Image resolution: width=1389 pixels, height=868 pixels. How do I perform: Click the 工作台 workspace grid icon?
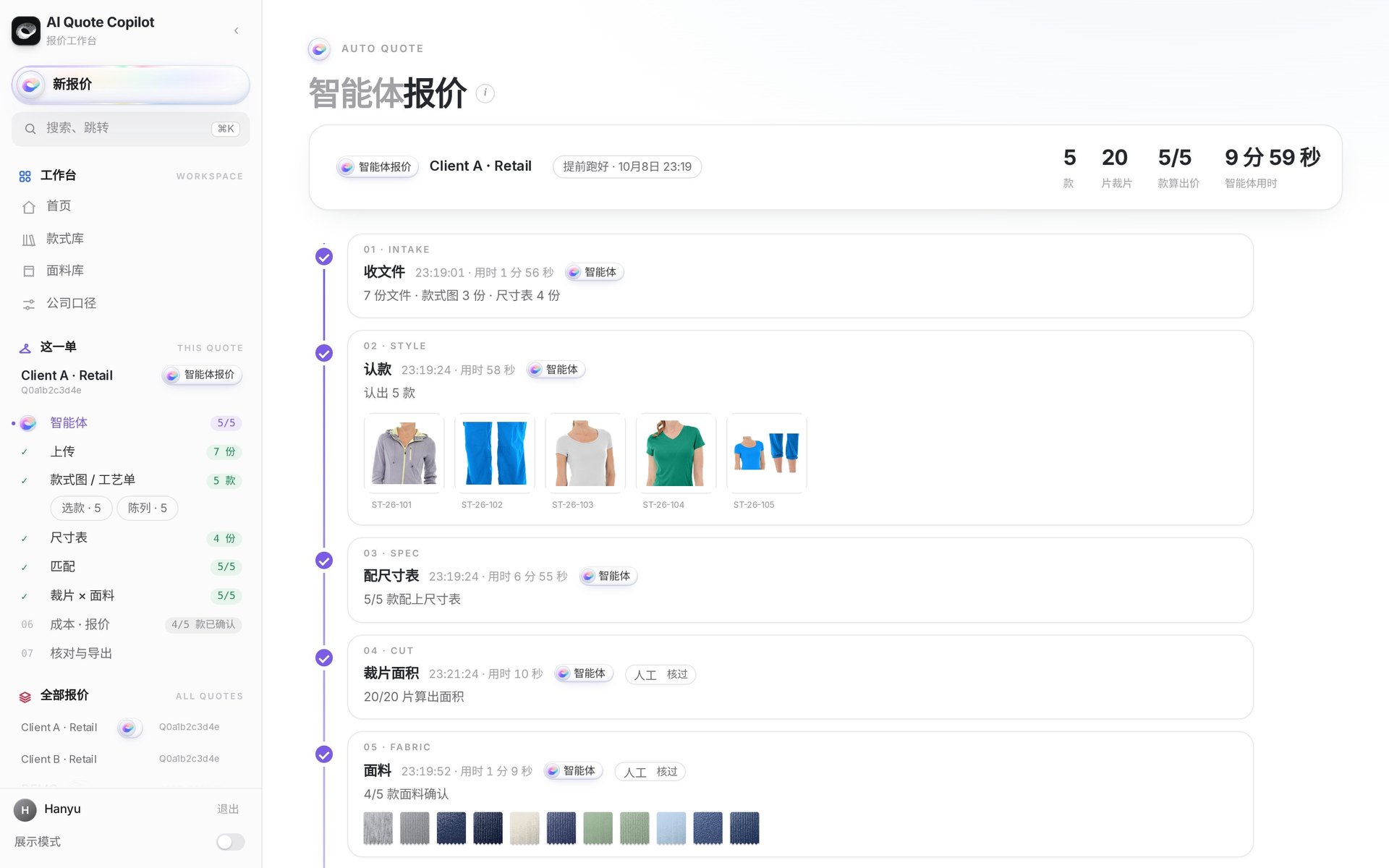(x=25, y=176)
